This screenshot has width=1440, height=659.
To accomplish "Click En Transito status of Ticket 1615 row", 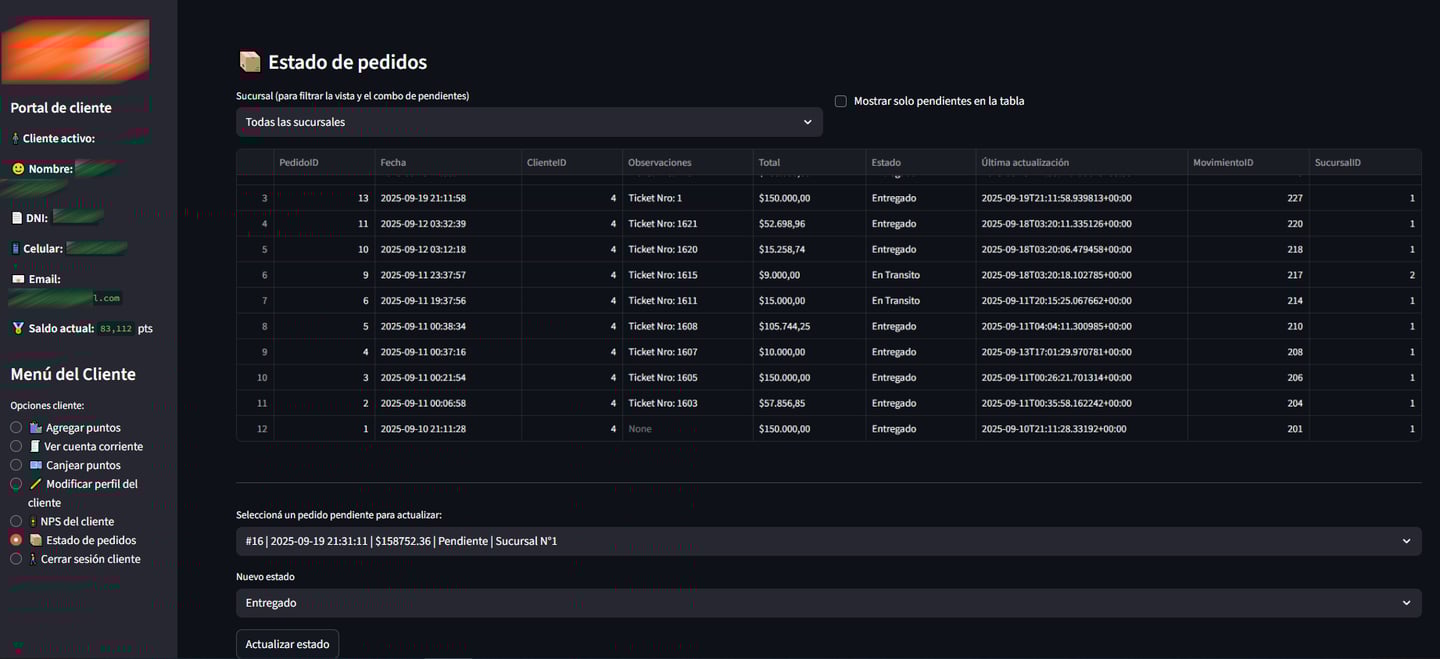I will coord(920,275).
